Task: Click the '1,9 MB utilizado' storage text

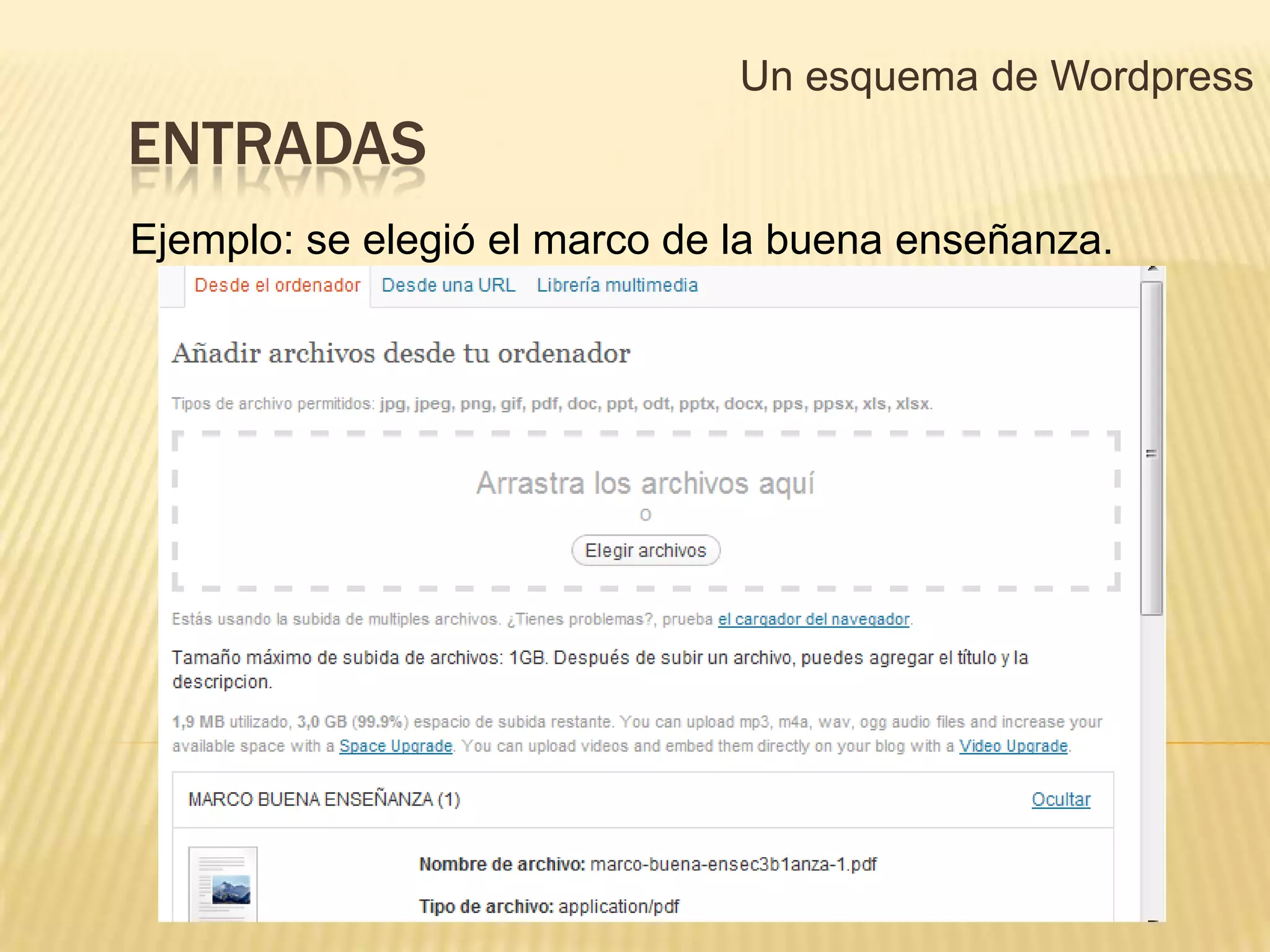Action: tap(230, 722)
